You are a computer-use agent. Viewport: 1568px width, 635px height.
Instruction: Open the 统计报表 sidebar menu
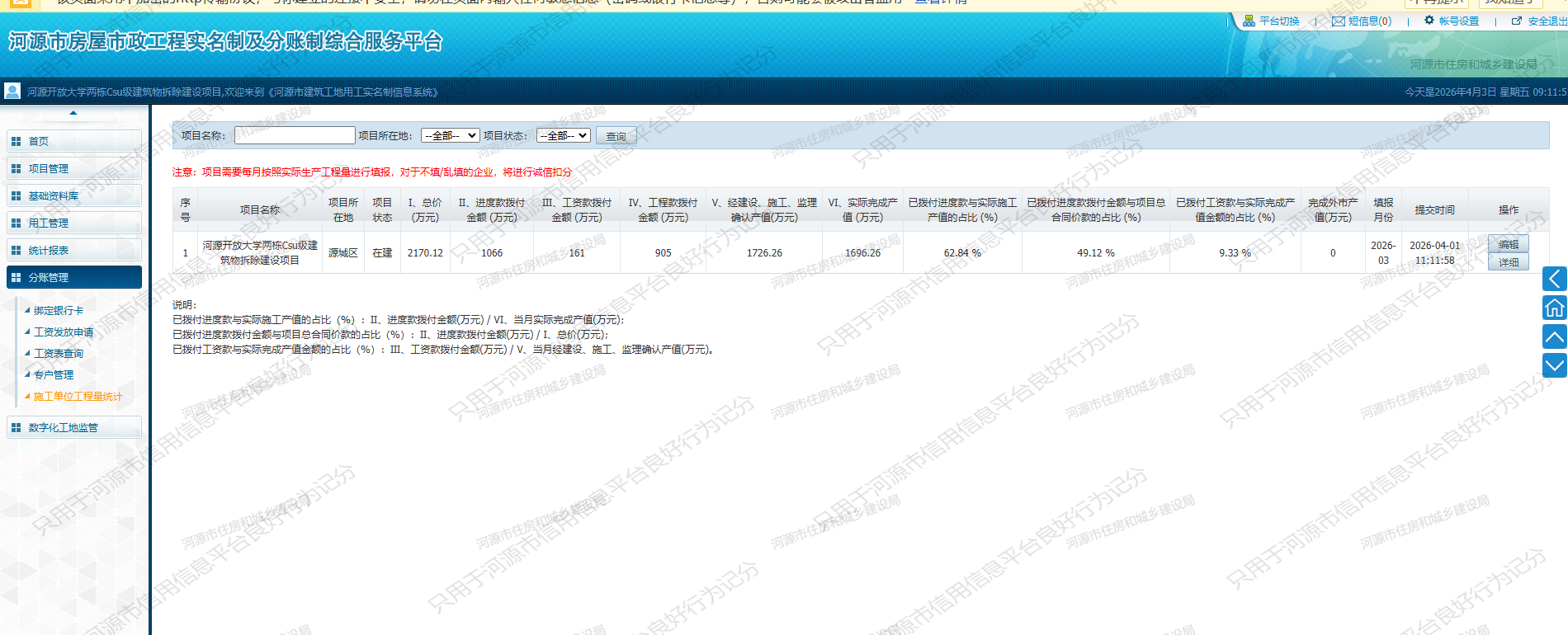click(74, 250)
